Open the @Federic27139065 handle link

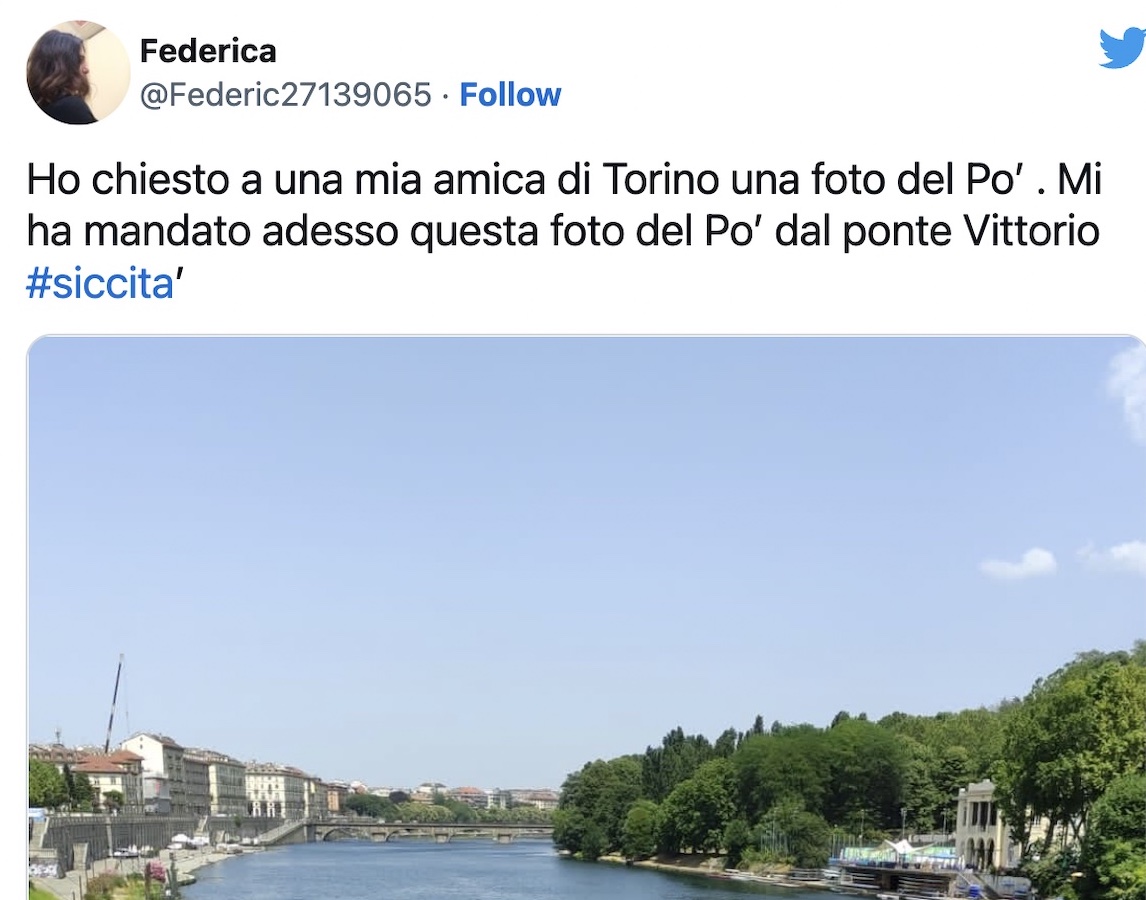tap(286, 94)
